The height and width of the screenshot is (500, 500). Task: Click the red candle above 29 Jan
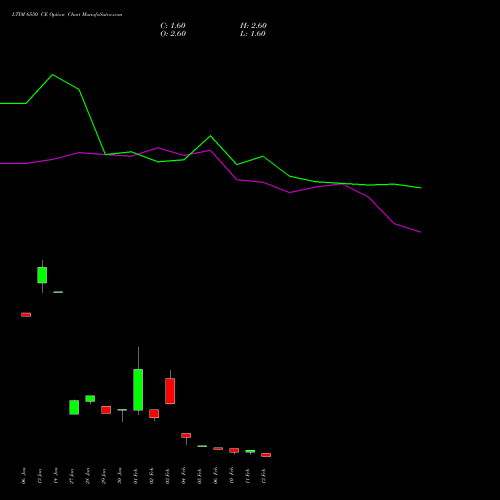coord(106,410)
